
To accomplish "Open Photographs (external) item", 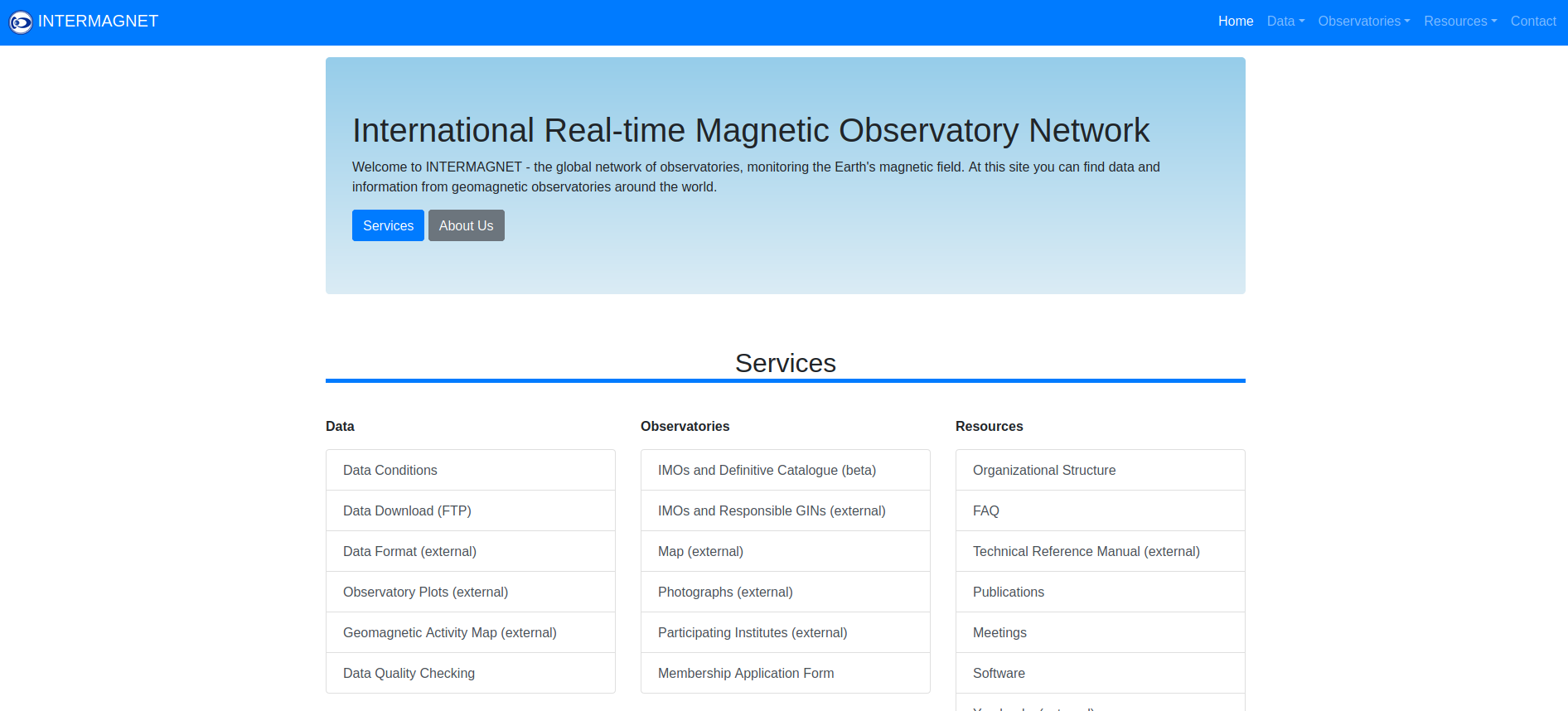I will (786, 592).
